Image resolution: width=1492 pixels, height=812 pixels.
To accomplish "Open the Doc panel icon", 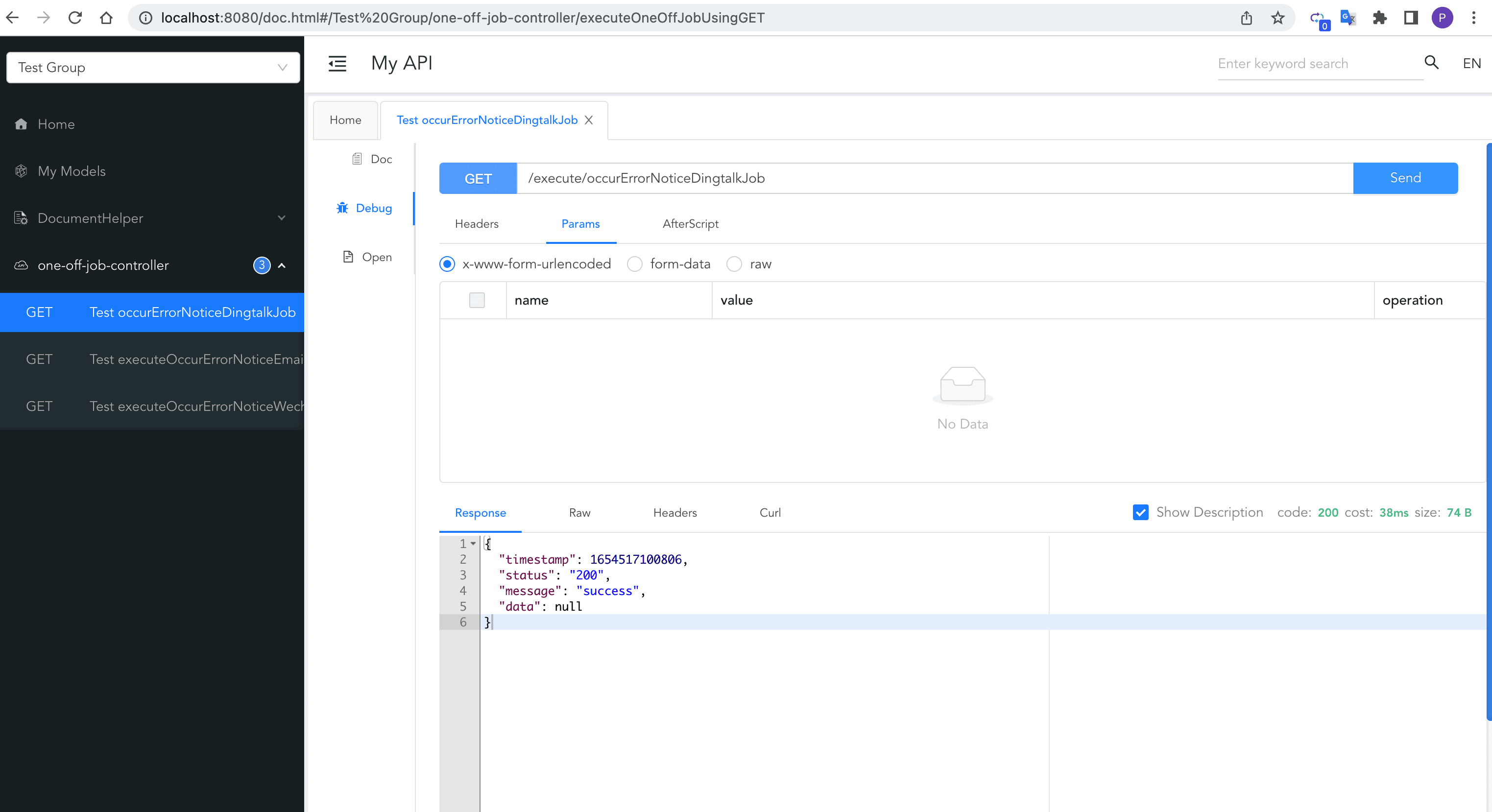I will 356,158.
